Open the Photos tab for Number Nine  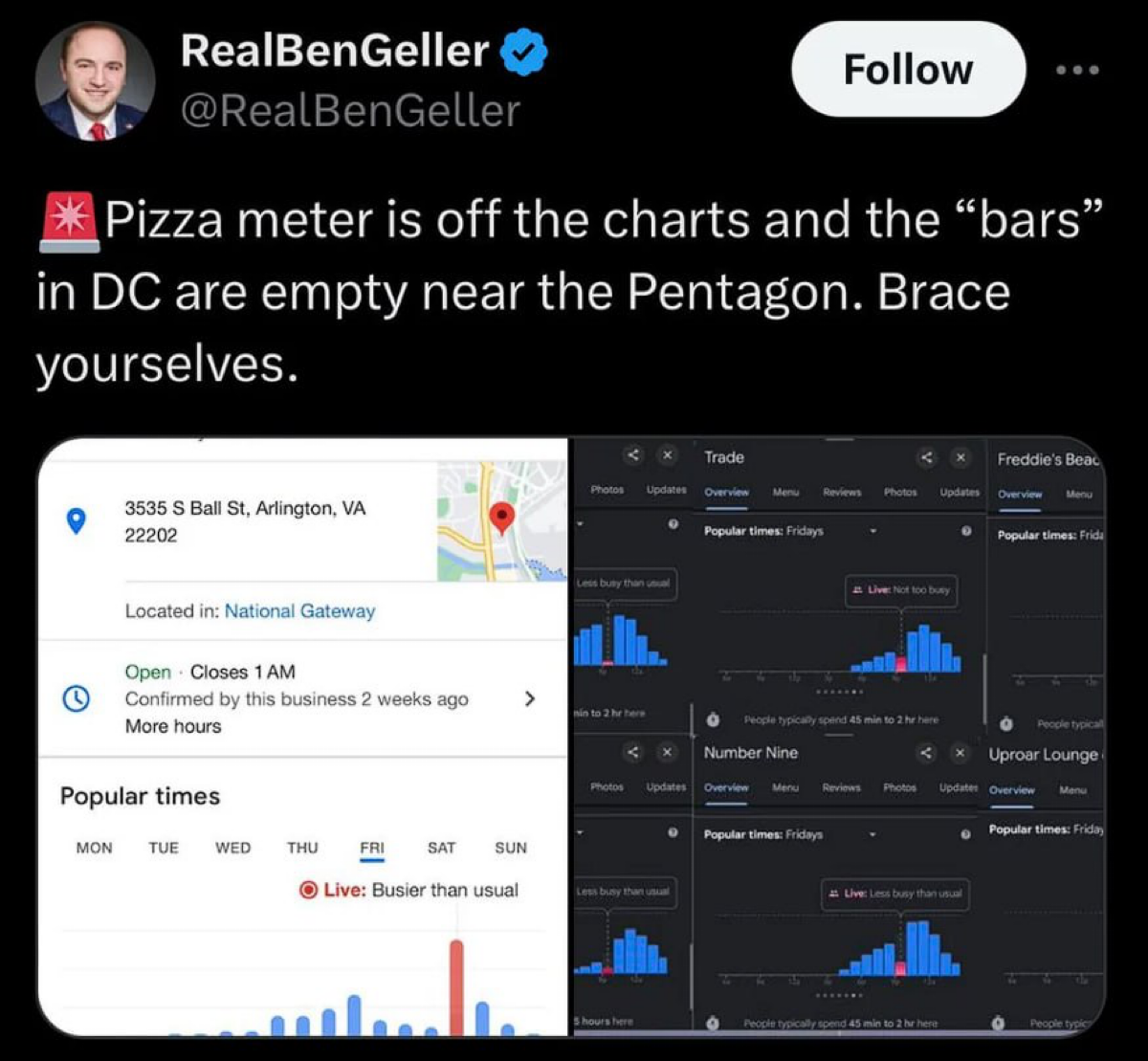899,787
